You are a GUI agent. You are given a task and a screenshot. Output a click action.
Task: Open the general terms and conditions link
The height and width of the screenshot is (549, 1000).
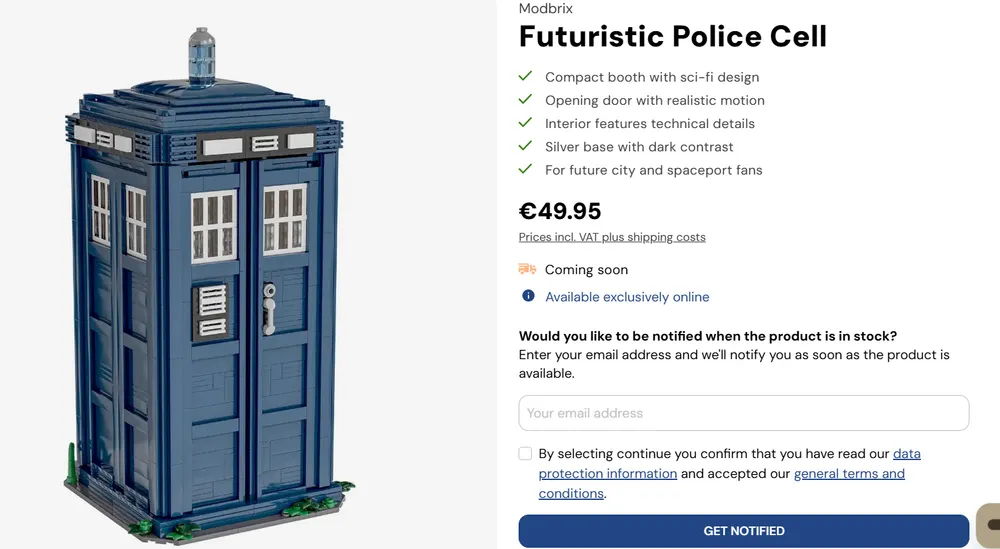point(722,483)
